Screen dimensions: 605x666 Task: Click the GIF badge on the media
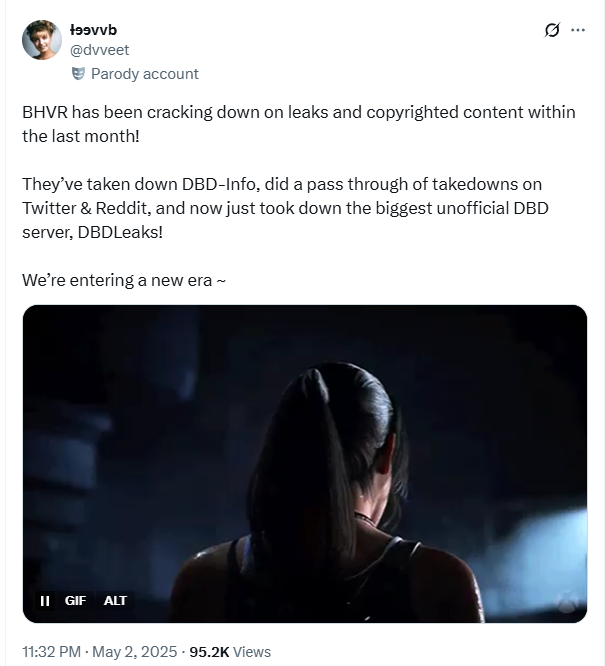pos(75,601)
